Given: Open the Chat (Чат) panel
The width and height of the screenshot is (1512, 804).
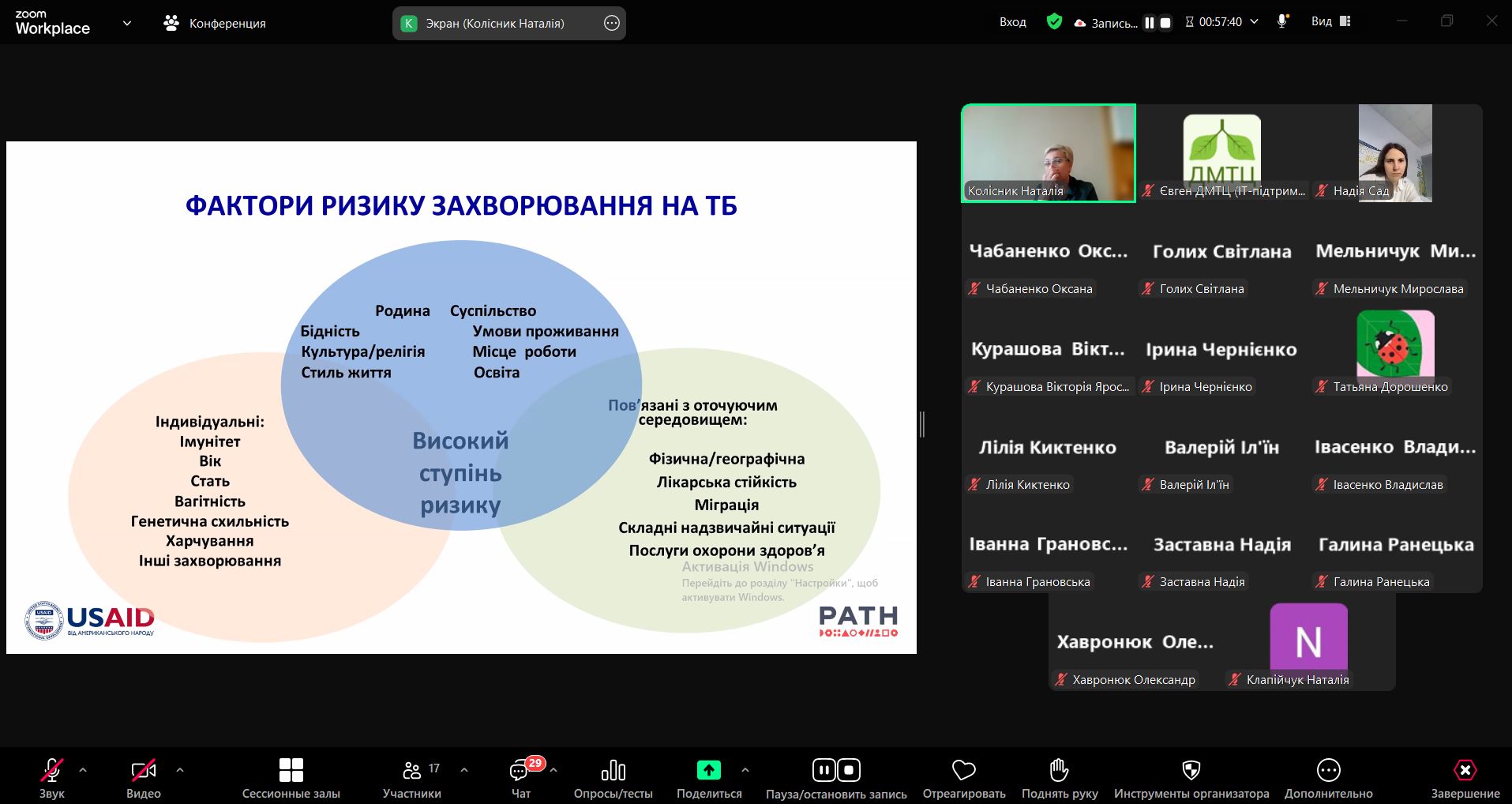Looking at the screenshot, I should pos(520,778).
